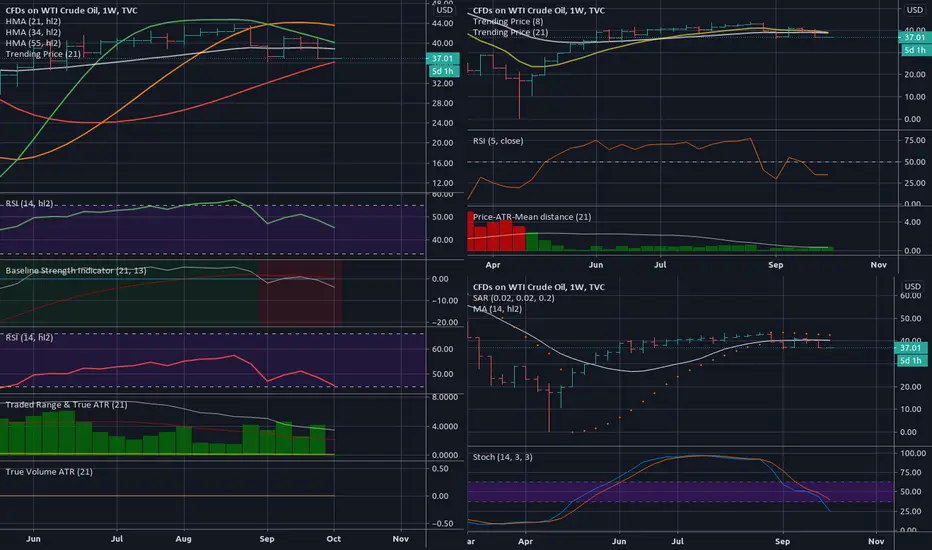The height and width of the screenshot is (550, 932).
Task: Open Price-ATR-Mean distance (21) indicator label
Action: coord(532,216)
